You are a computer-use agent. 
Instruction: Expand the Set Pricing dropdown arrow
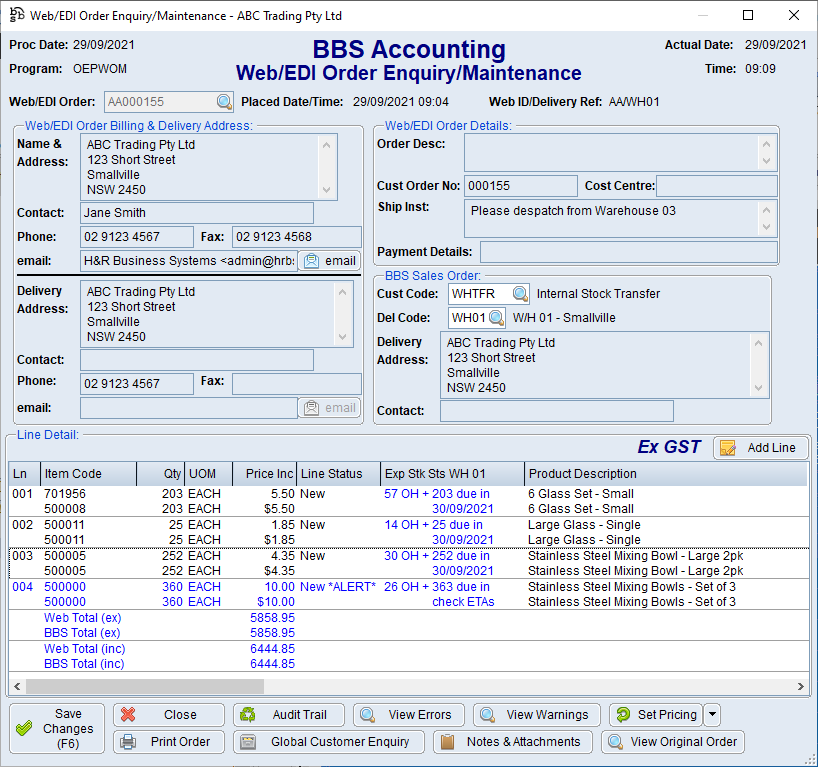712,715
